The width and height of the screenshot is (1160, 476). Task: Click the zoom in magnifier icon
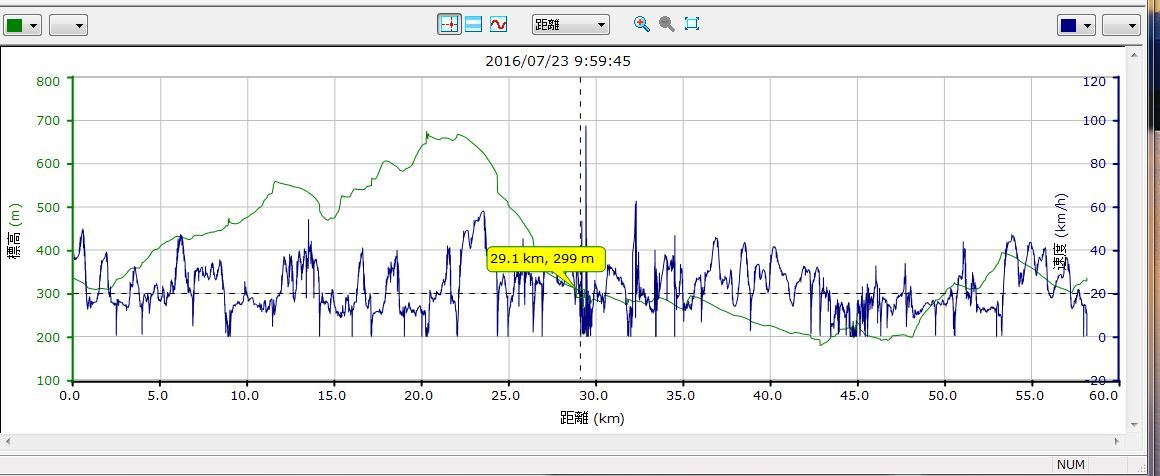641,24
